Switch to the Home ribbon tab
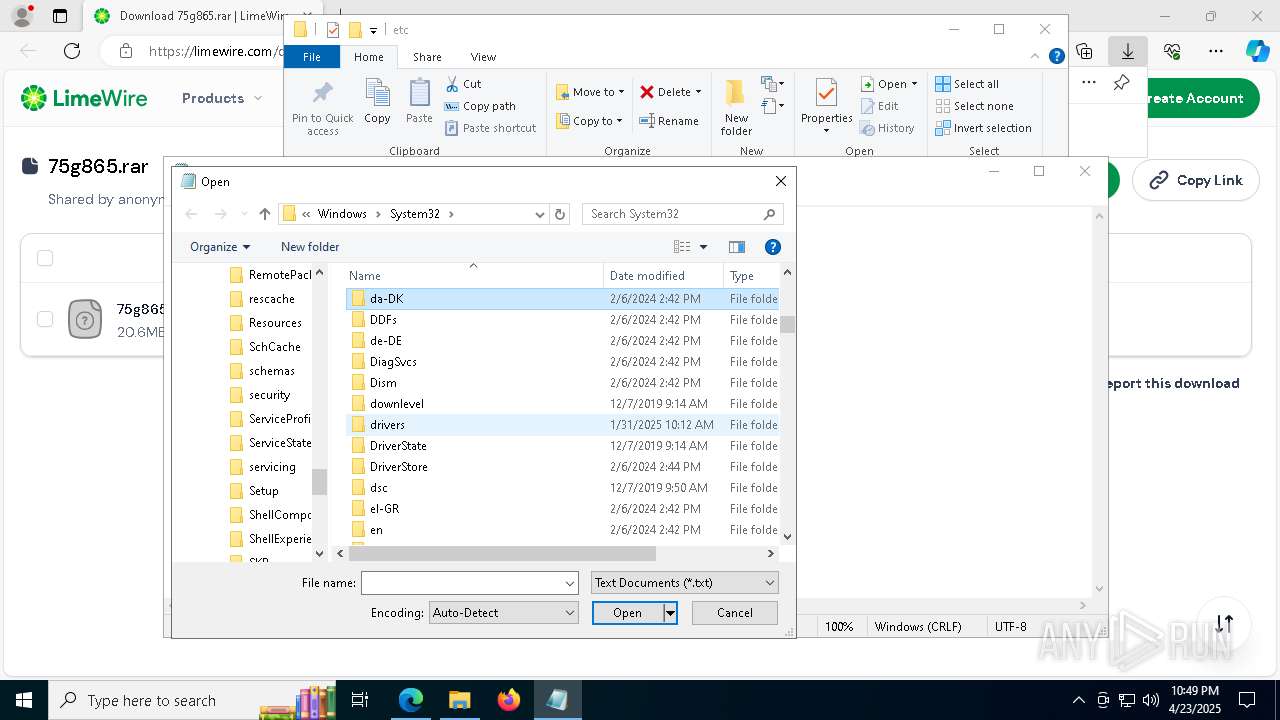The image size is (1280, 720). point(368,57)
